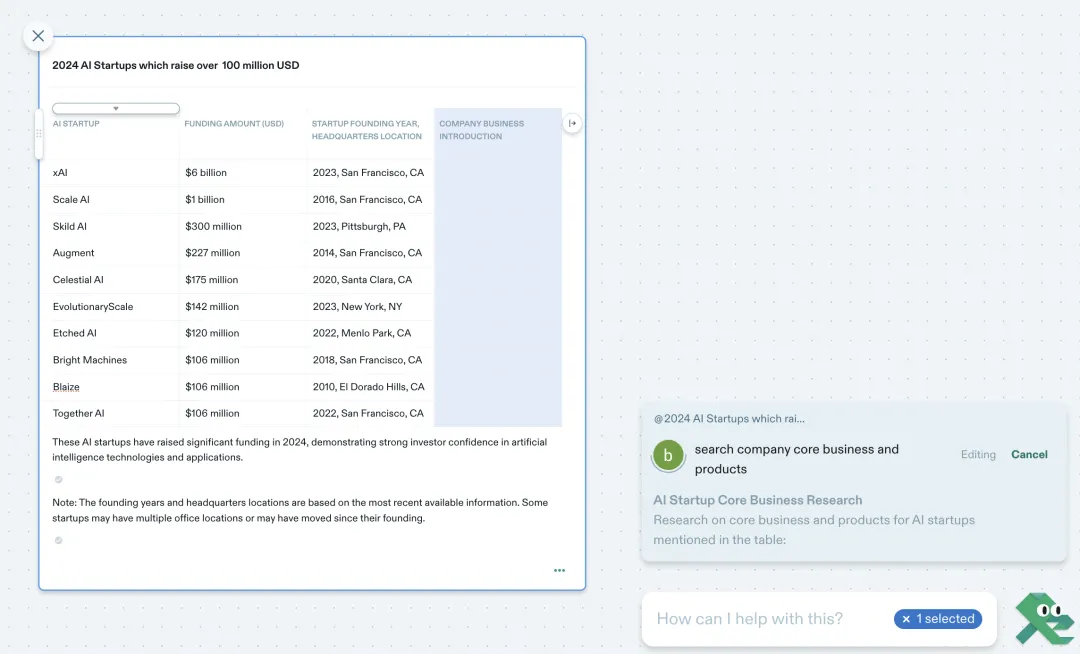Click the '$1 billion' funding cell
The width and height of the screenshot is (1080, 654).
(243, 200)
